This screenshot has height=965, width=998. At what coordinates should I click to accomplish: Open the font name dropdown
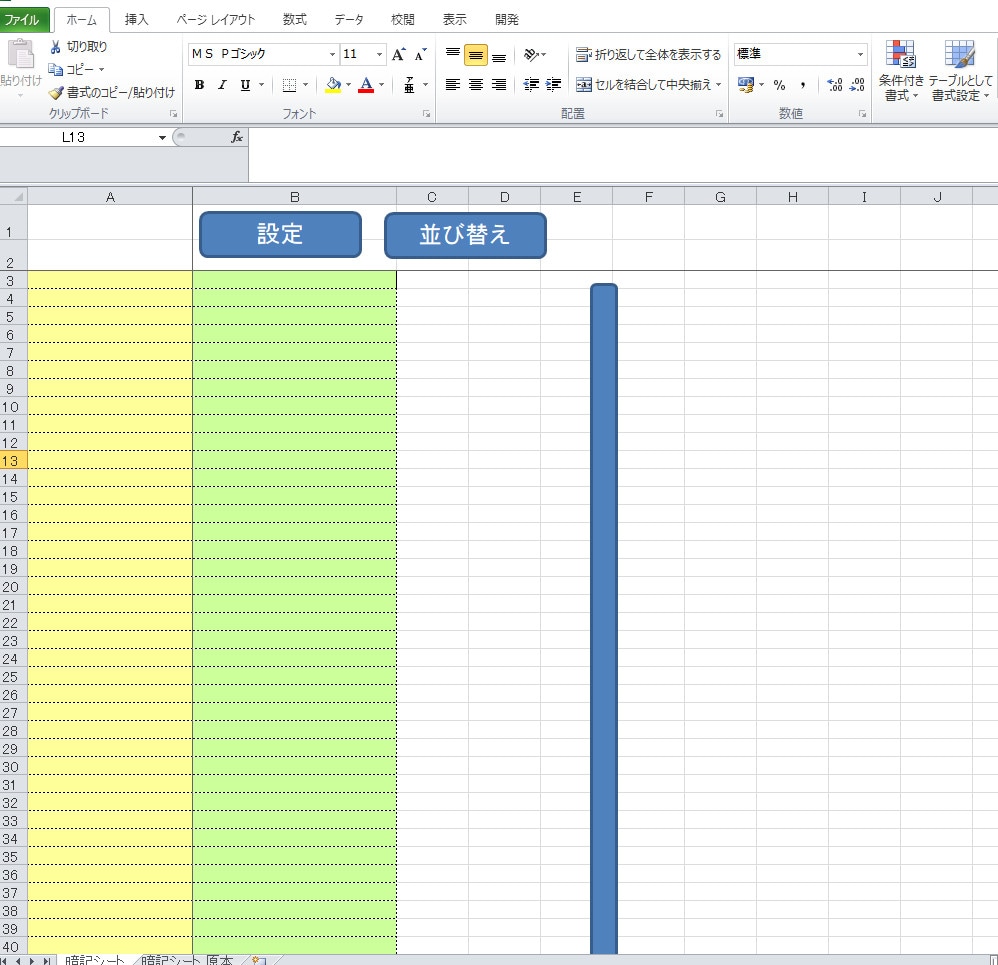[x=332, y=55]
